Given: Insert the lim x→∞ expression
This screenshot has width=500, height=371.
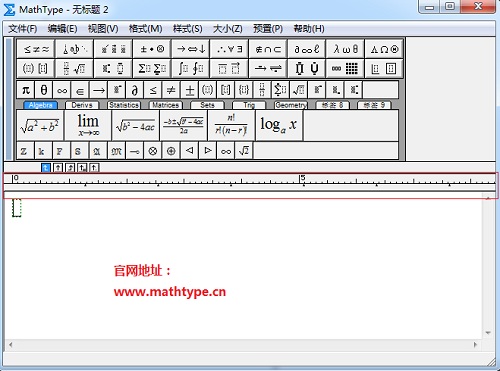Looking at the screenshot, I should click(88, 125).
